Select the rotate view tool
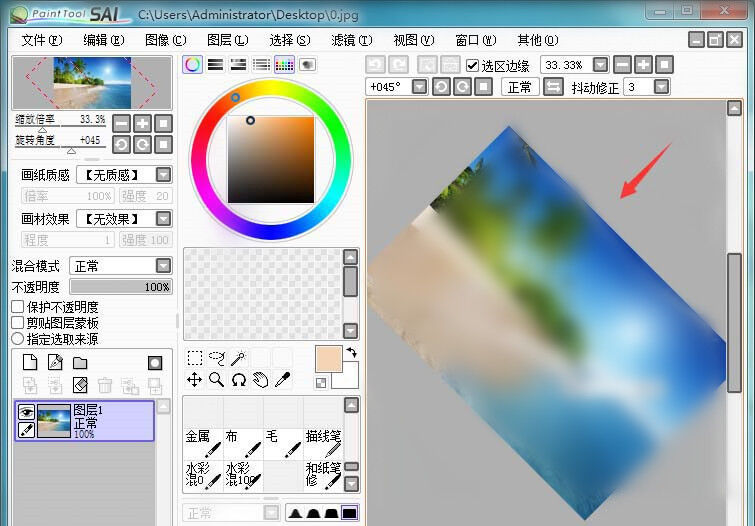 pos(239,380)
